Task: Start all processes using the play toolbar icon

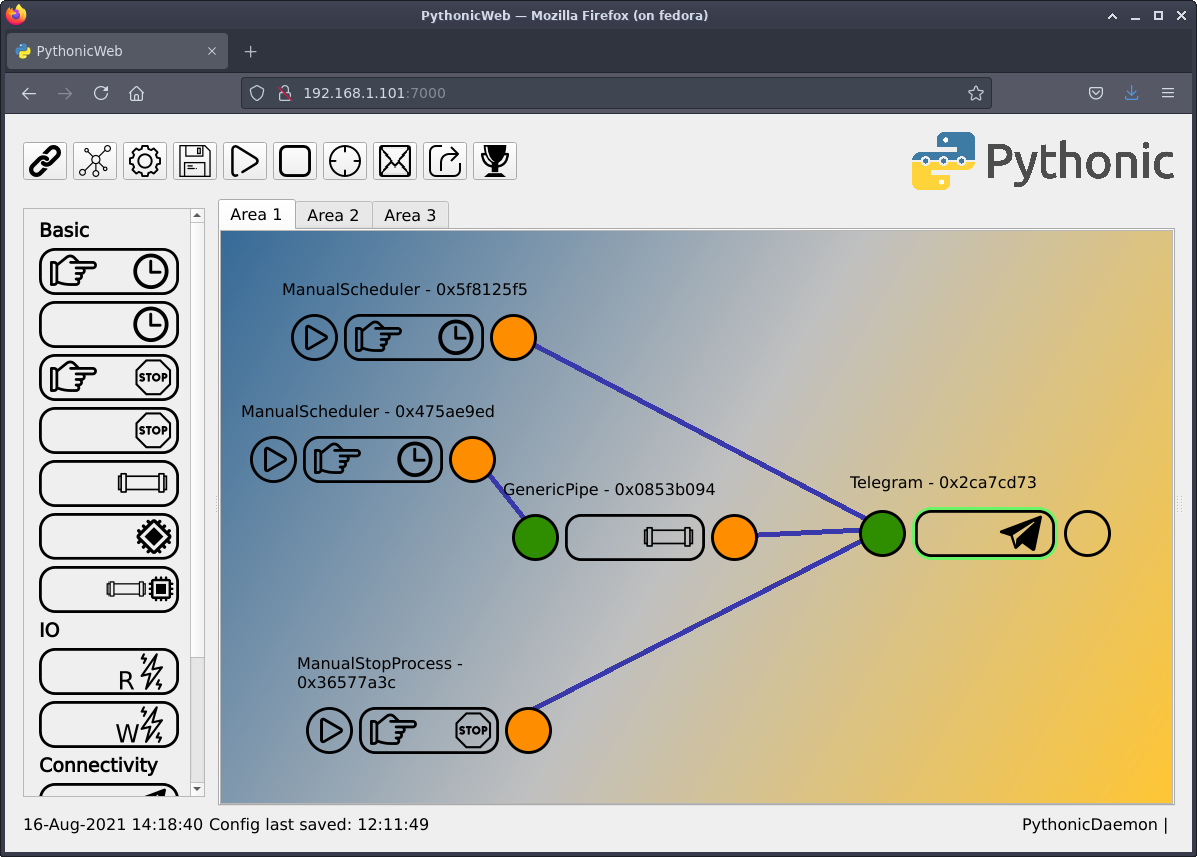Action: (245, 160)
